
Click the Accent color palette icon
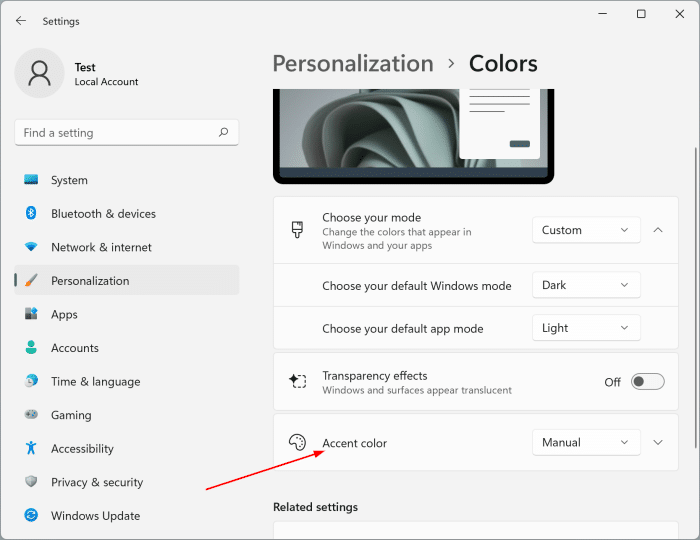coord(297,442)
